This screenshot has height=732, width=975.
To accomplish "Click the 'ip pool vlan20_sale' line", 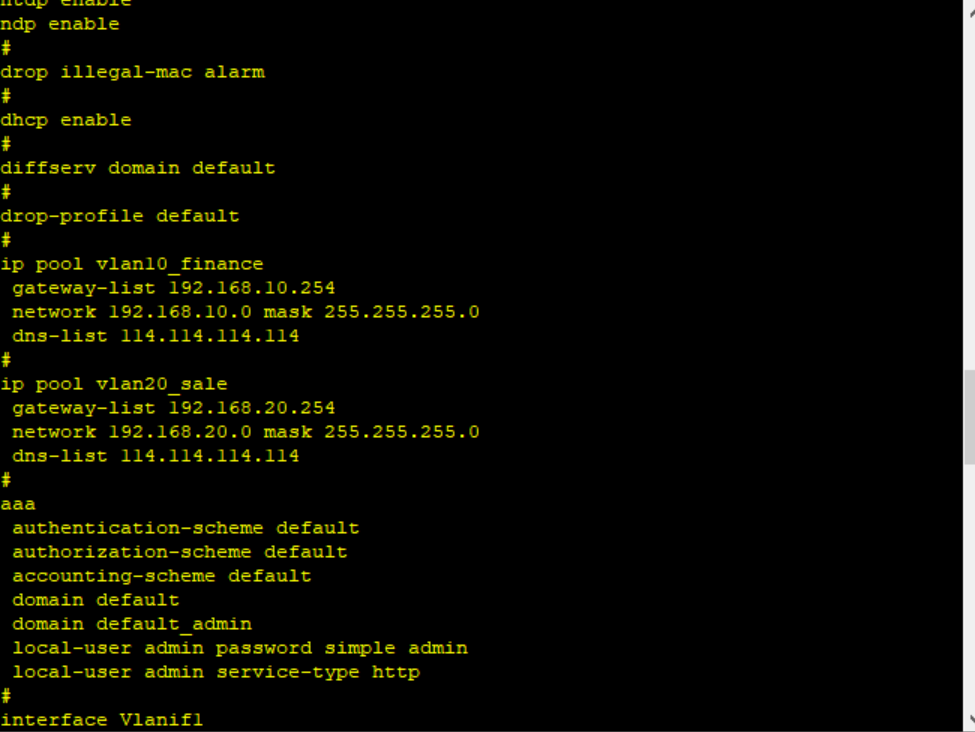I will click(114, 384).
